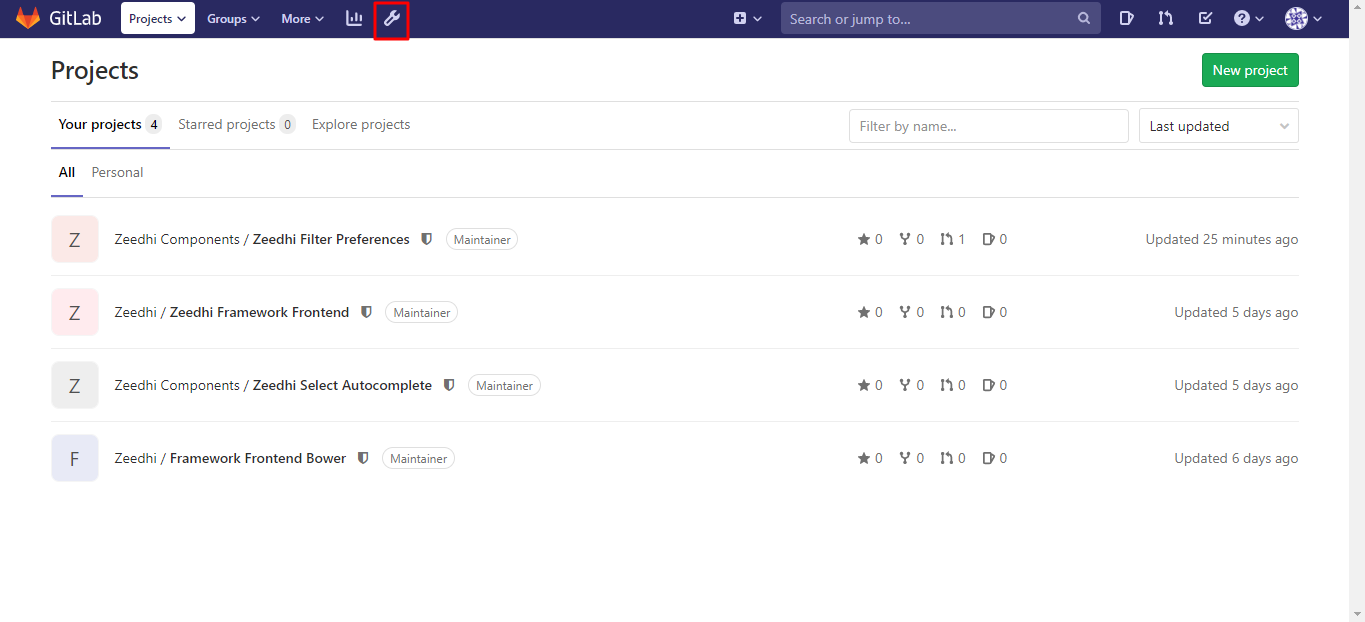This screenshot has height=622, width=1365.
Task: Click 'Updated 6 days ago' text
Action: pos(1236,458)
